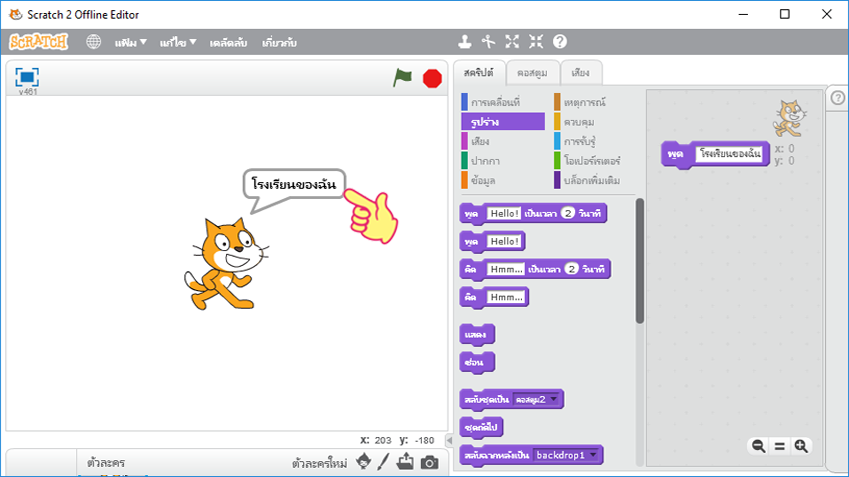Open the language globe menu
This screenshot has width=849, height=477.
click(93, 42)
